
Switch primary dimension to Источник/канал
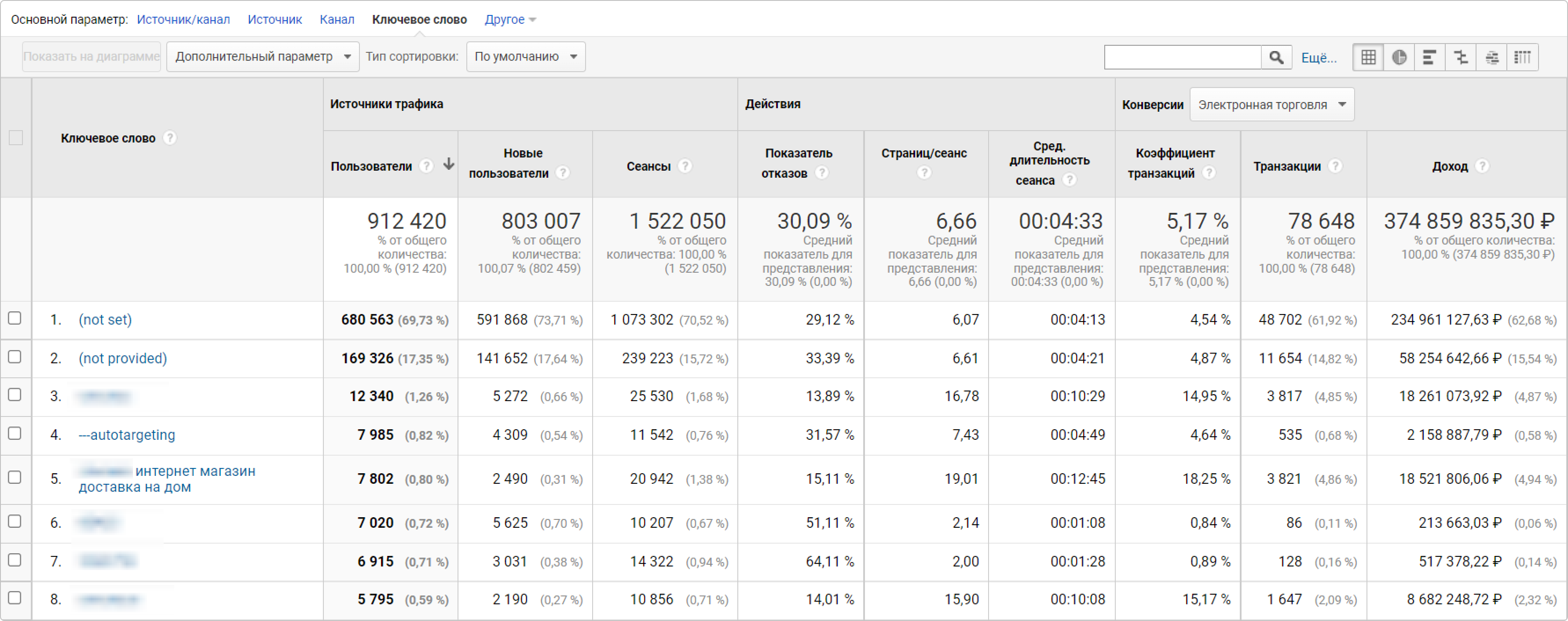tap(183, 19)
